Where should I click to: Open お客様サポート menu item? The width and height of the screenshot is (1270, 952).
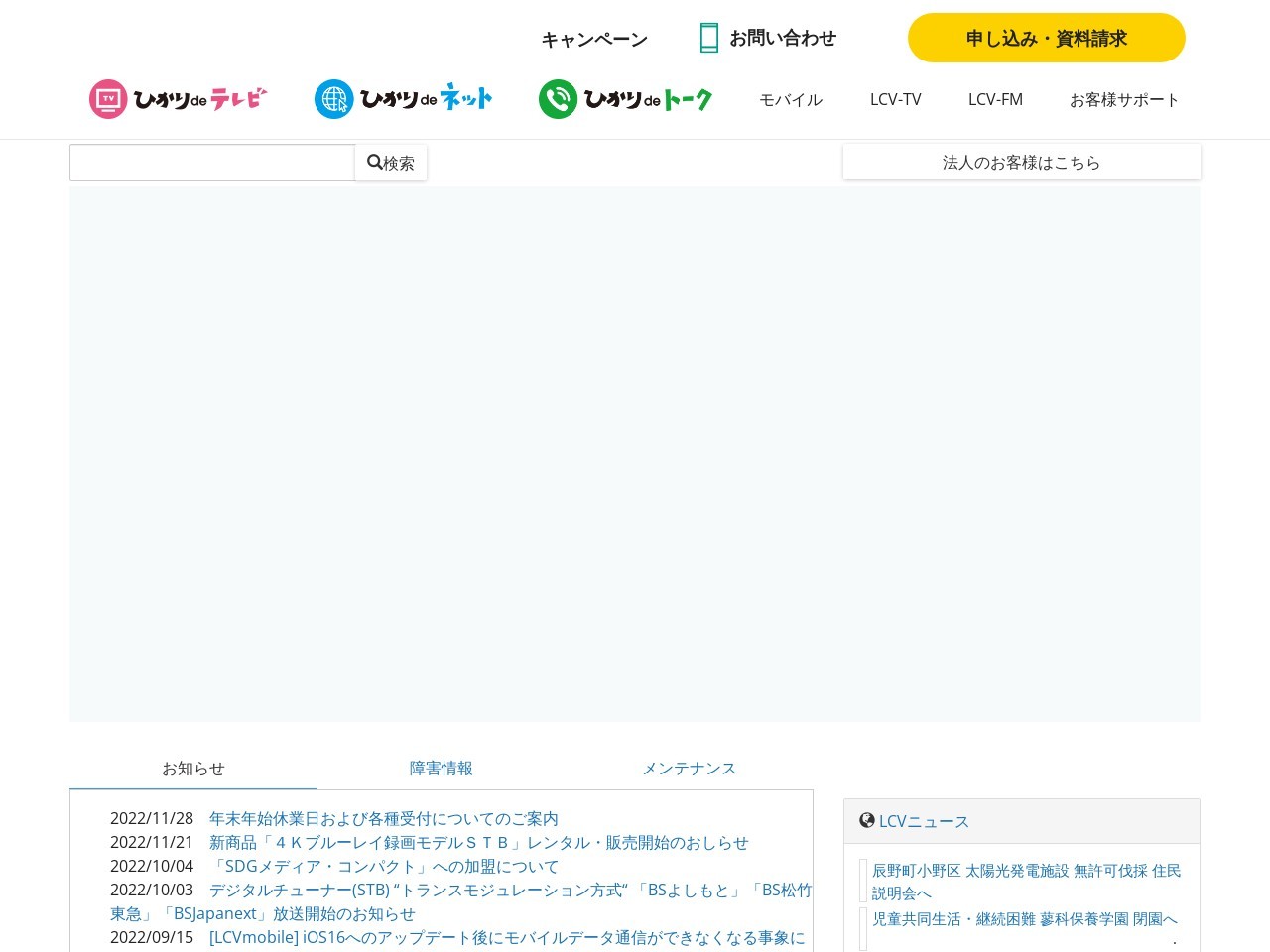1124,99
